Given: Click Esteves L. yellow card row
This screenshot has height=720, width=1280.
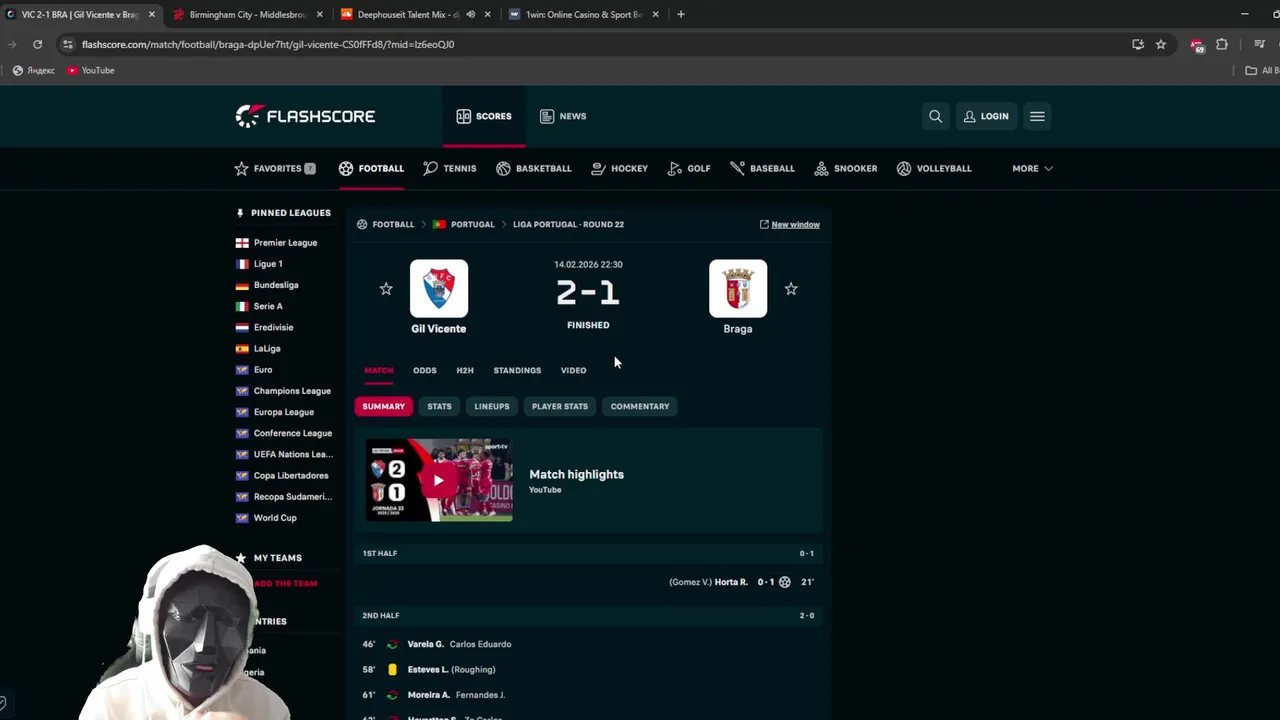Looking at the screenshot, I should tap(588, 669).
